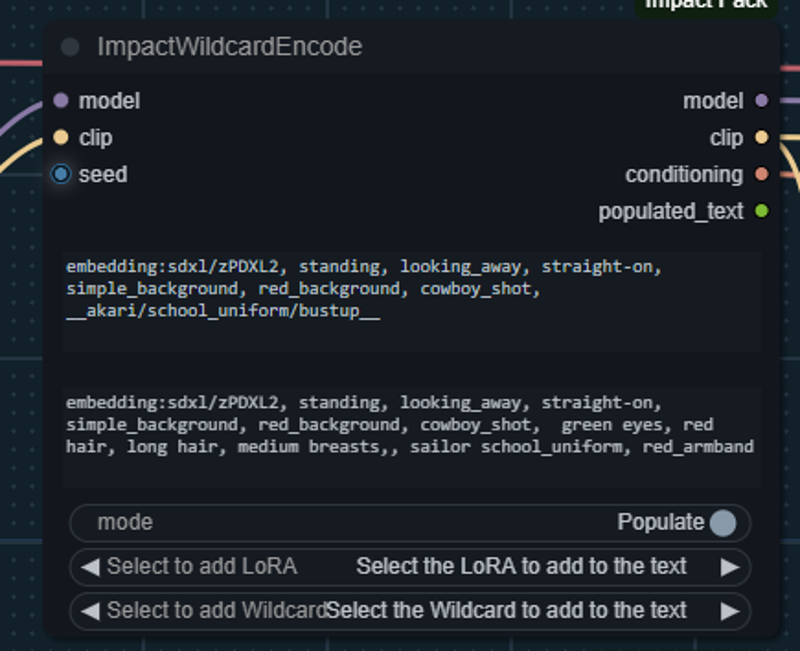Collapse node using gray title dot

click(70, 47)
